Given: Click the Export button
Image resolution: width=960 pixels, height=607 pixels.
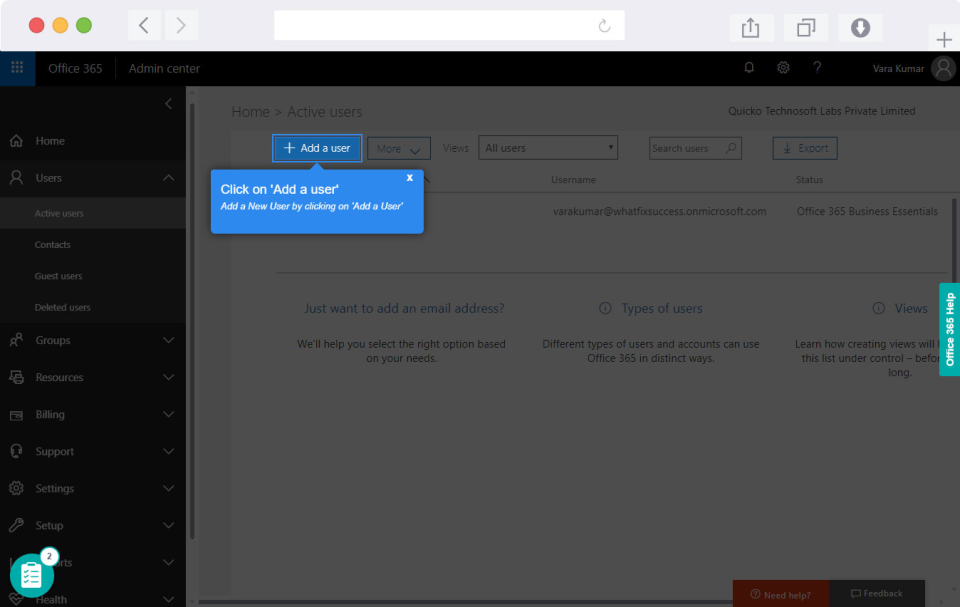Looking at the screenshot, I should coord(804,148).
